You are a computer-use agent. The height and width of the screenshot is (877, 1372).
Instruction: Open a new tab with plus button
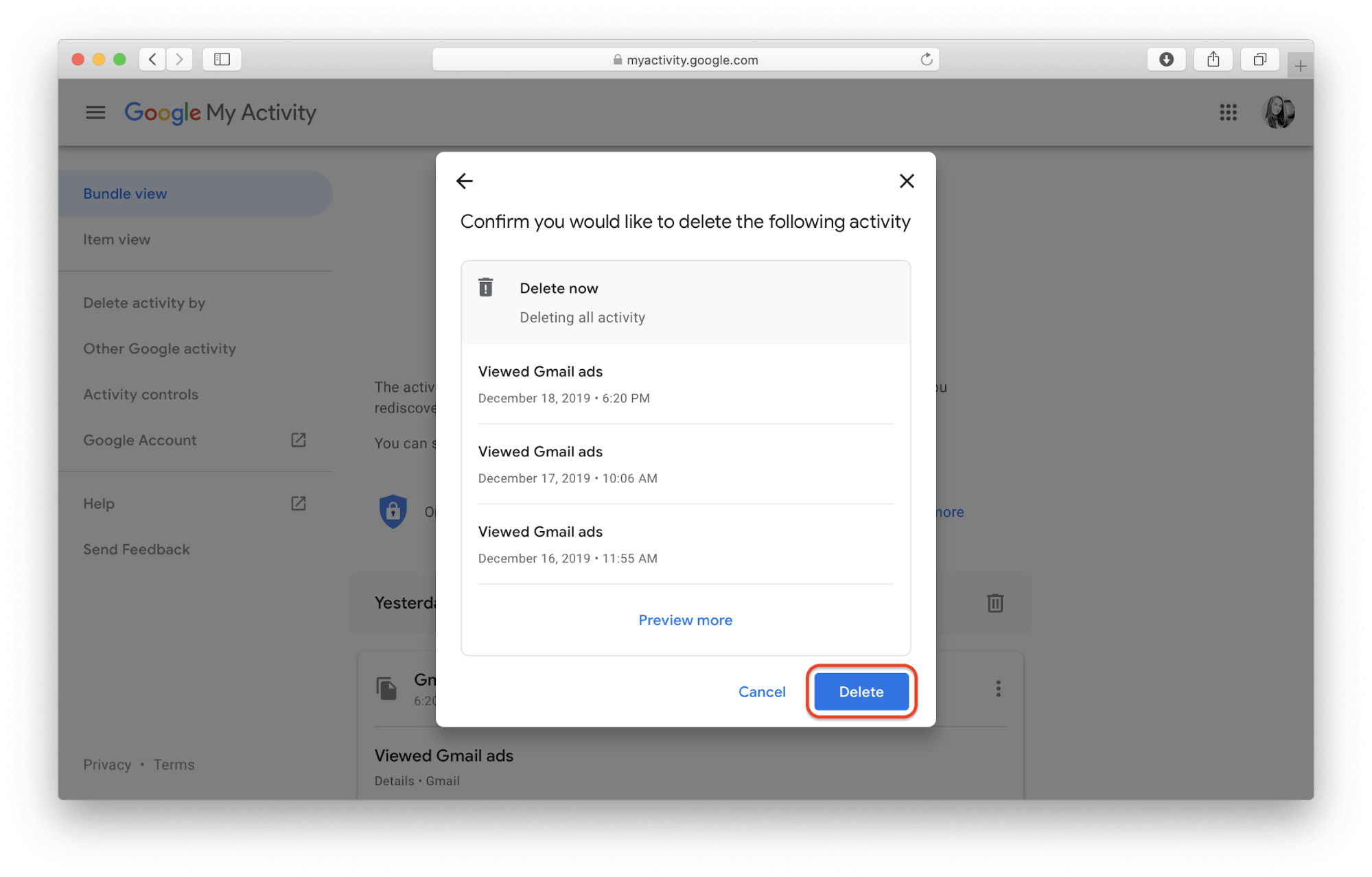click(1300, 66)
